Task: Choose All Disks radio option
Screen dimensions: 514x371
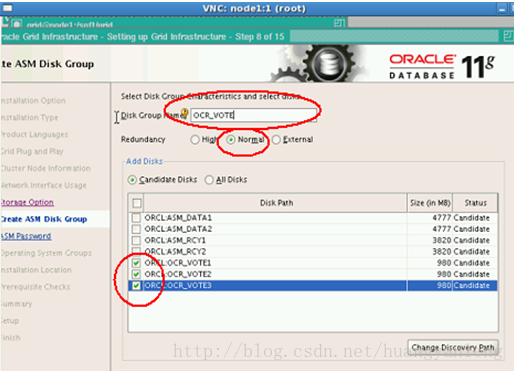Action: pos(209,180)
